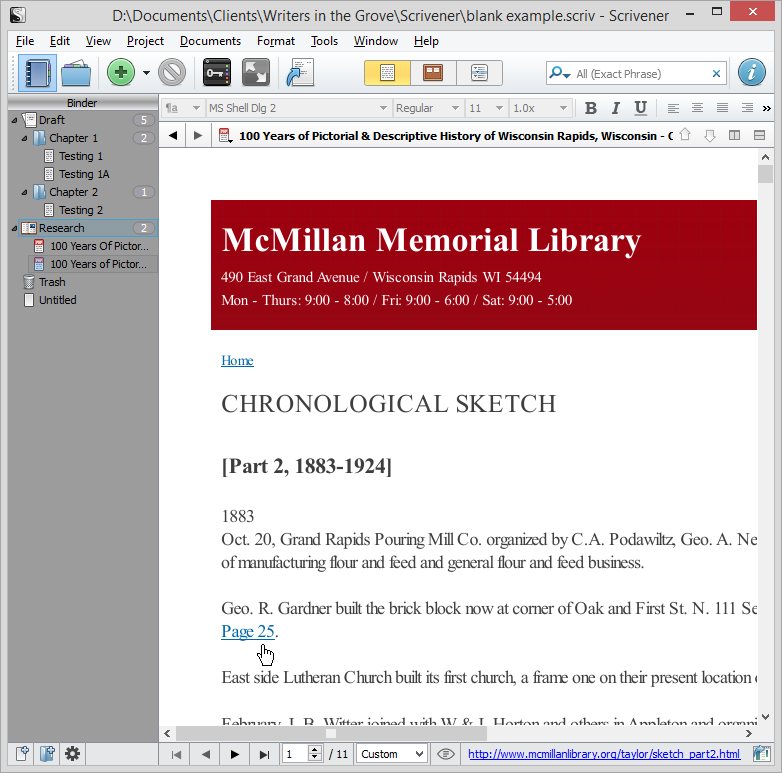Switch to Outliner view mode
The width and height of the screenshot is (782, 773).
(479, 73)
